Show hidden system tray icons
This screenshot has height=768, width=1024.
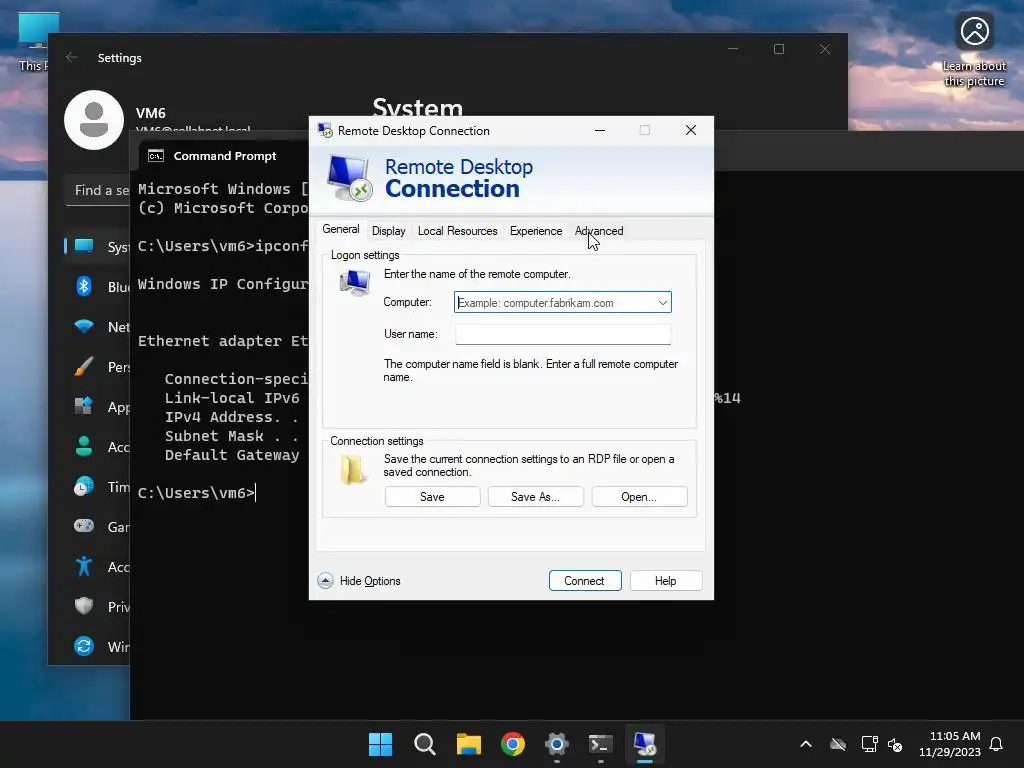tap(806, 744)
